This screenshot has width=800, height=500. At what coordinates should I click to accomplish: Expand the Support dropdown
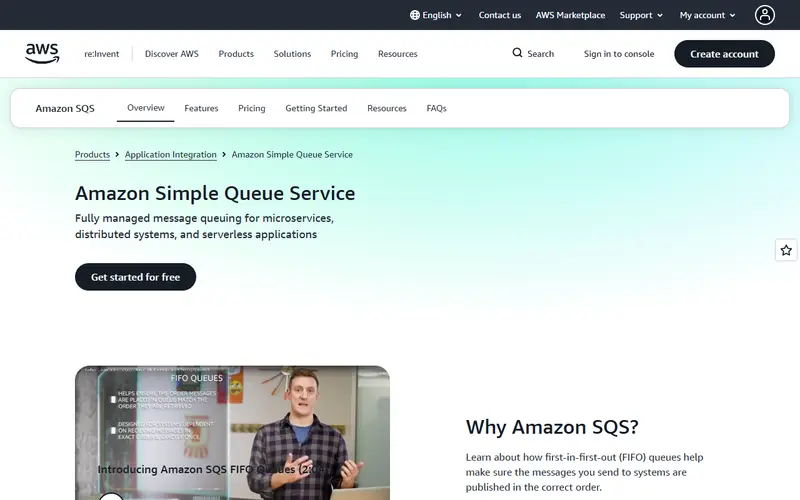[x=641, y=15]
